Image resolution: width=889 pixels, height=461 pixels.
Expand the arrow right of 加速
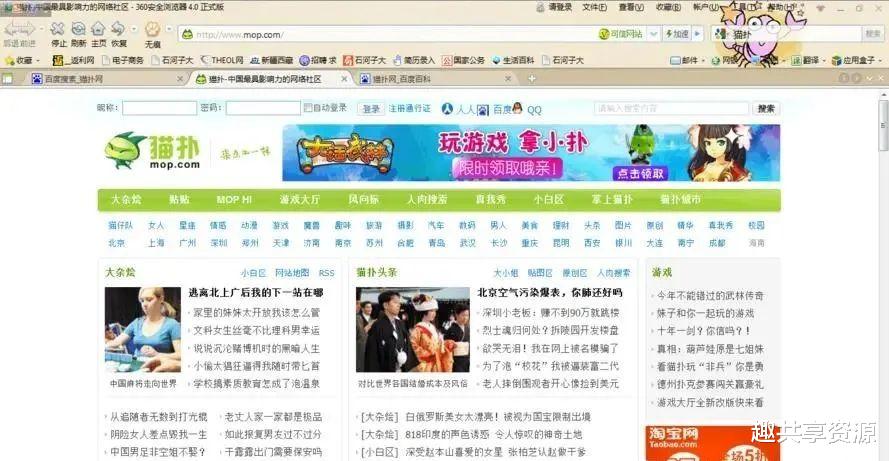click(697, 34)
